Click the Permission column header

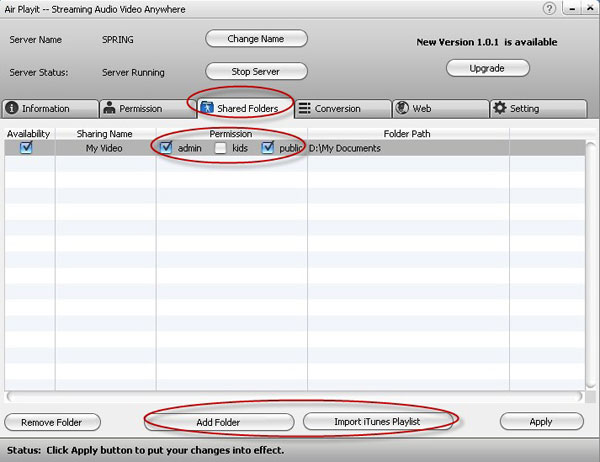click(x=231, y=134)
